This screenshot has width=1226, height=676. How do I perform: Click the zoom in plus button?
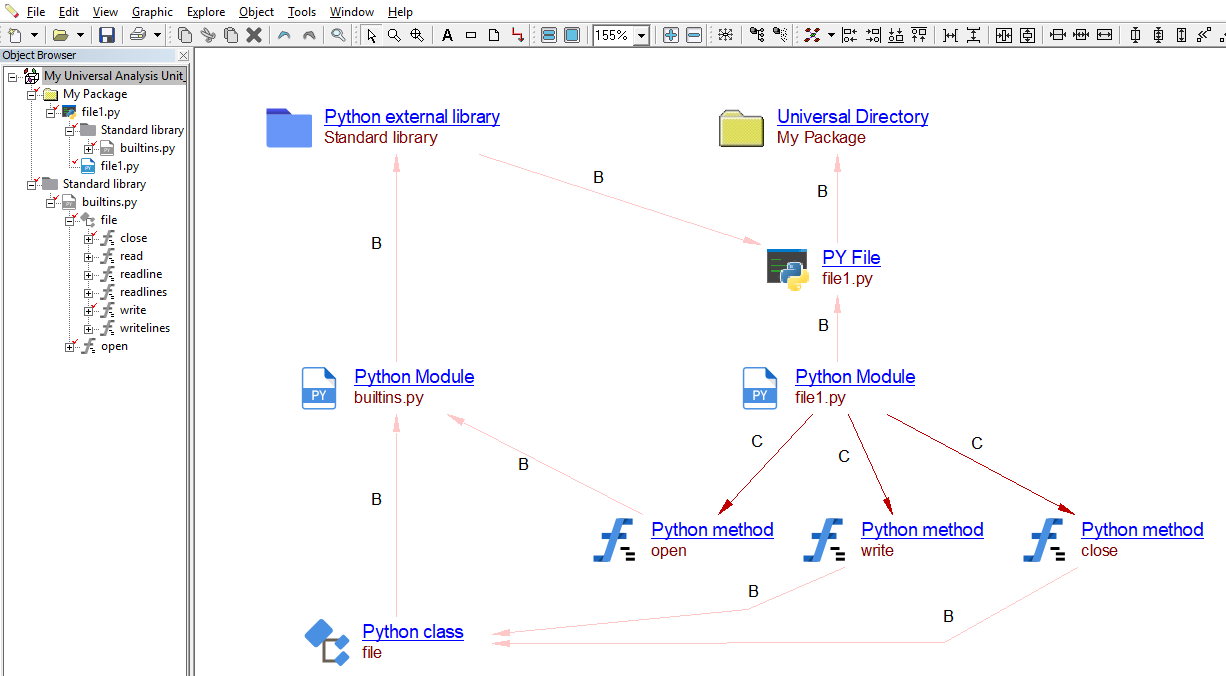pos(670,35)
